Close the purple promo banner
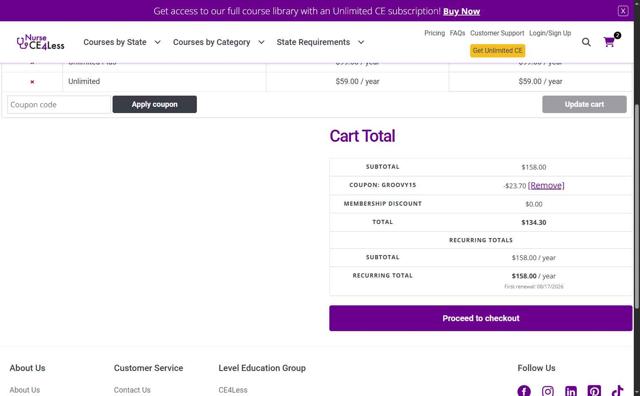 tap(623, 11)
